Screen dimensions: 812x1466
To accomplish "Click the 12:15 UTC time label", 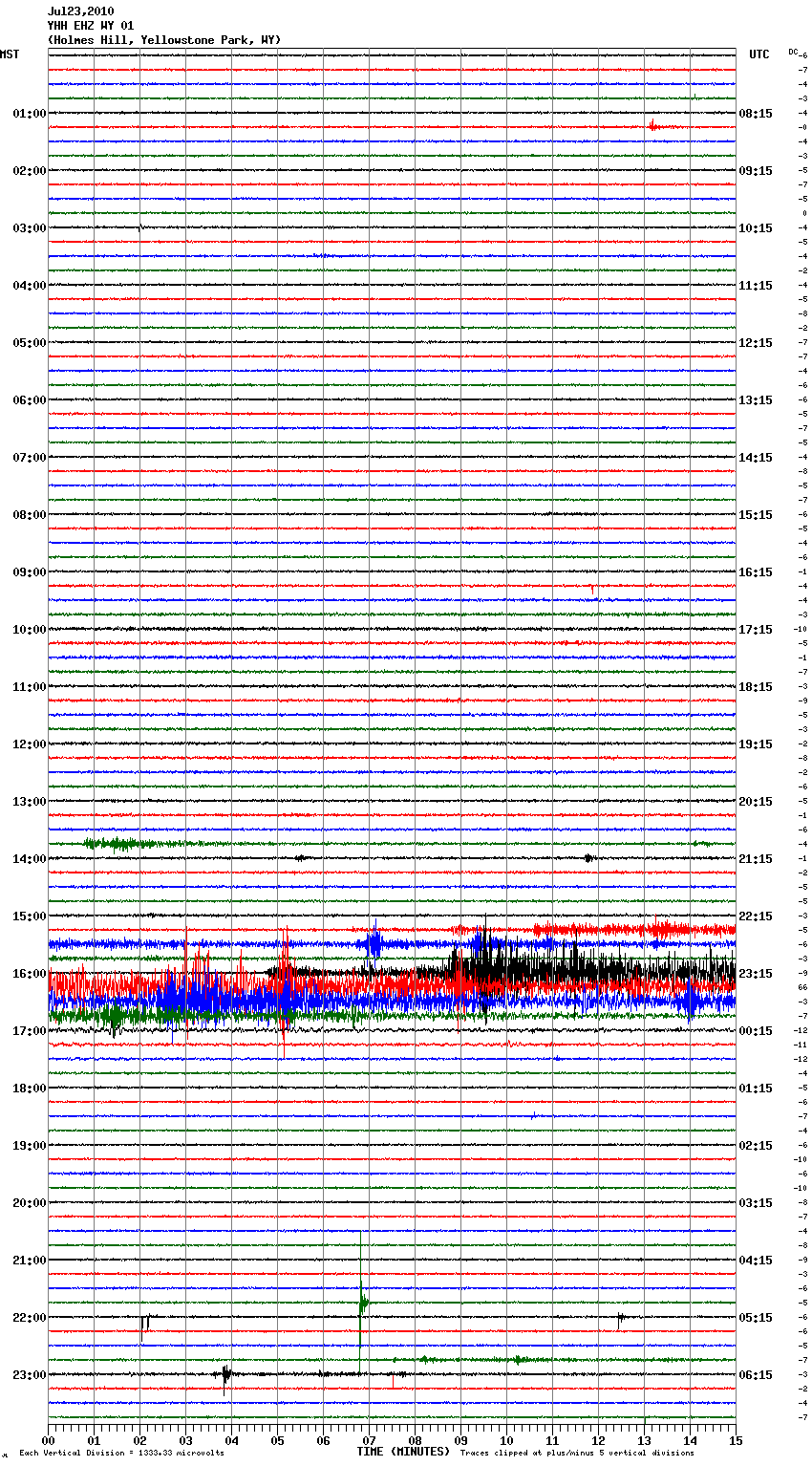I will coord(756,343).
